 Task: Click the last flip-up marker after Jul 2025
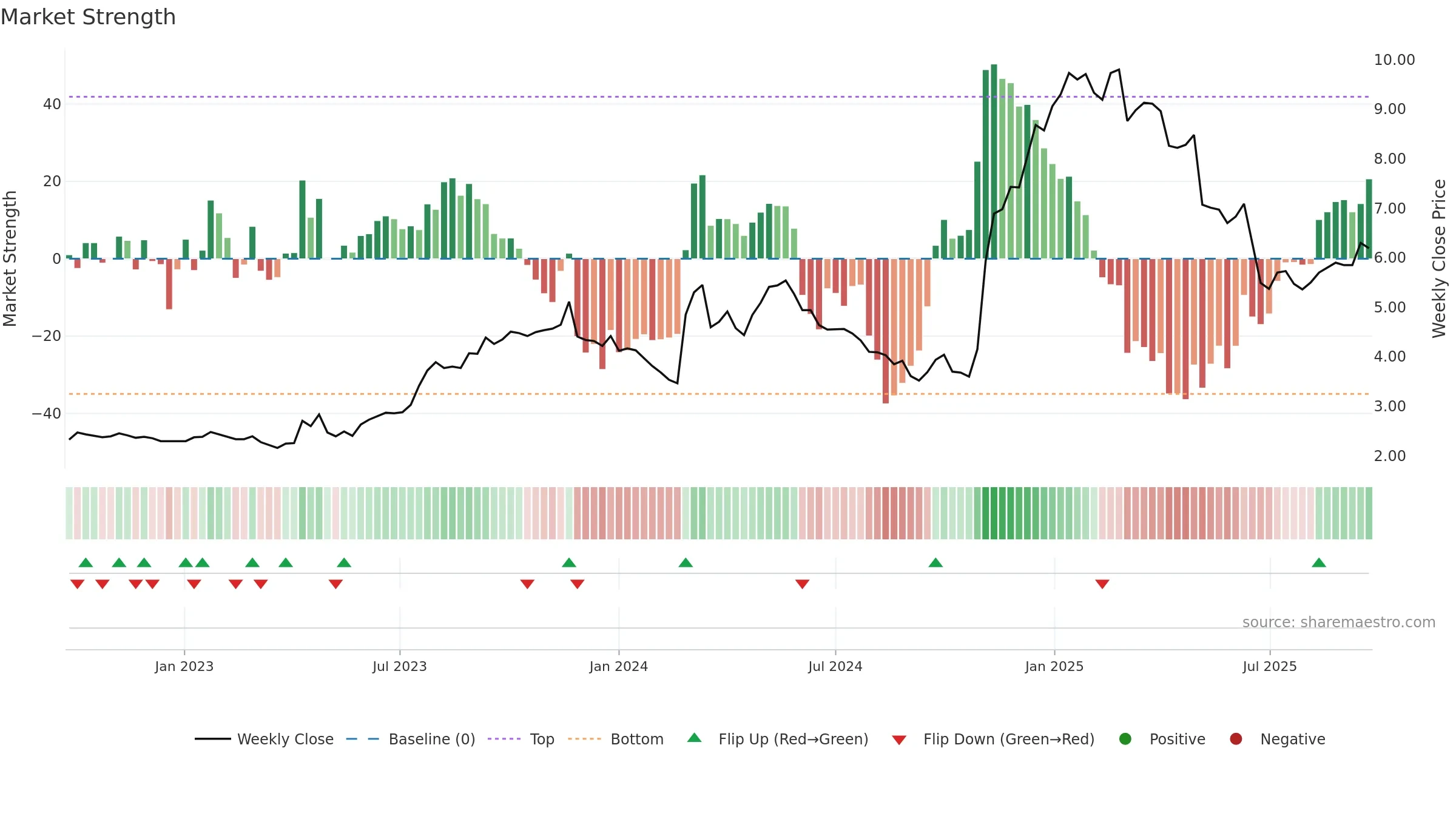pos(1319,562)
